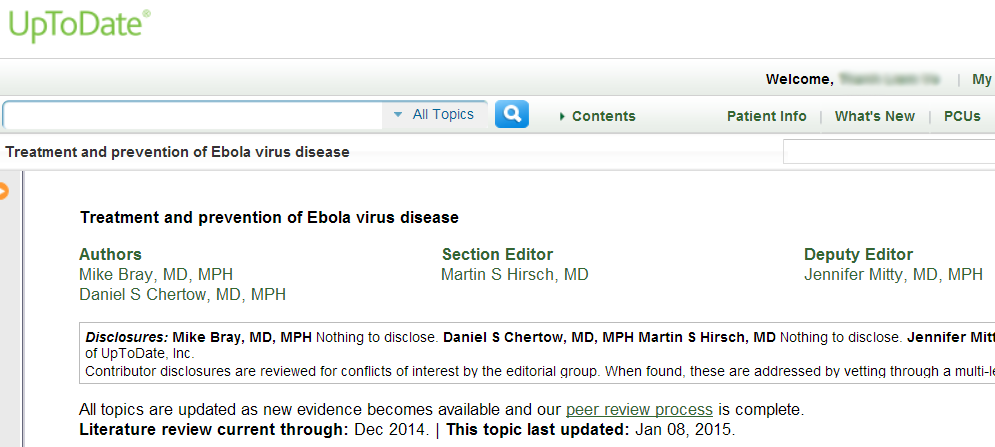This screenshot has width=995, height=447.
Task: Open Patient Info menu item
Action: 767,116
